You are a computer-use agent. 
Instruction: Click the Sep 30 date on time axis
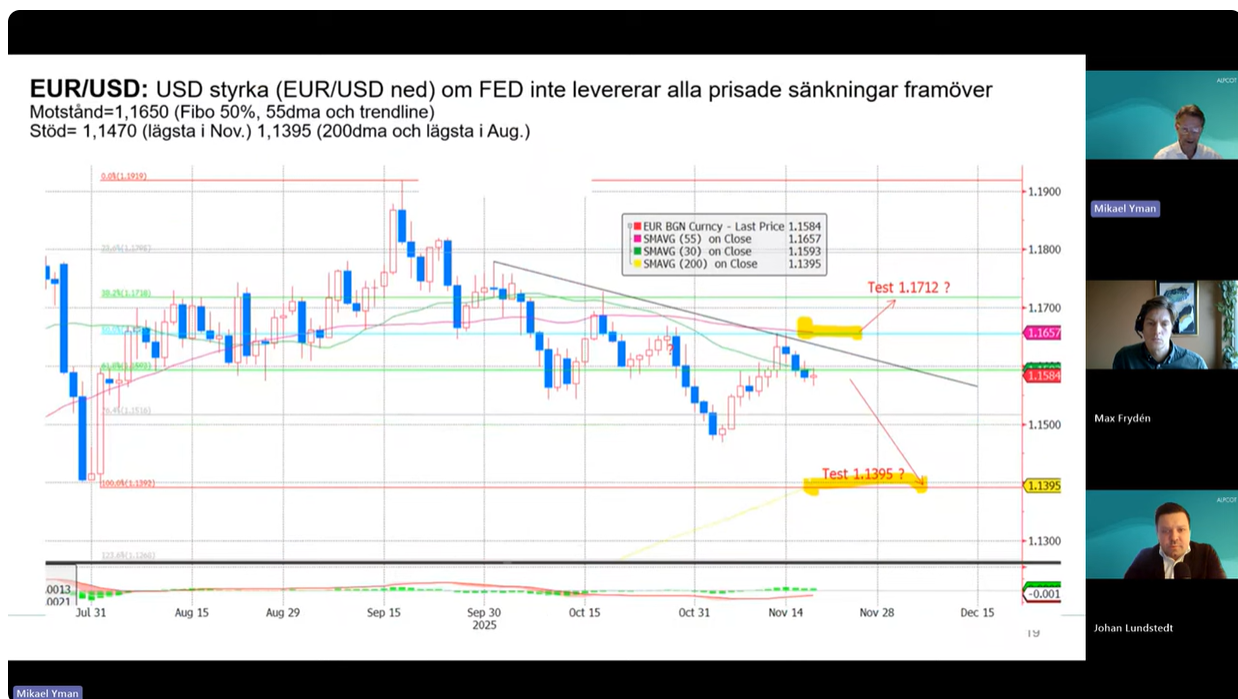point(483,613)
